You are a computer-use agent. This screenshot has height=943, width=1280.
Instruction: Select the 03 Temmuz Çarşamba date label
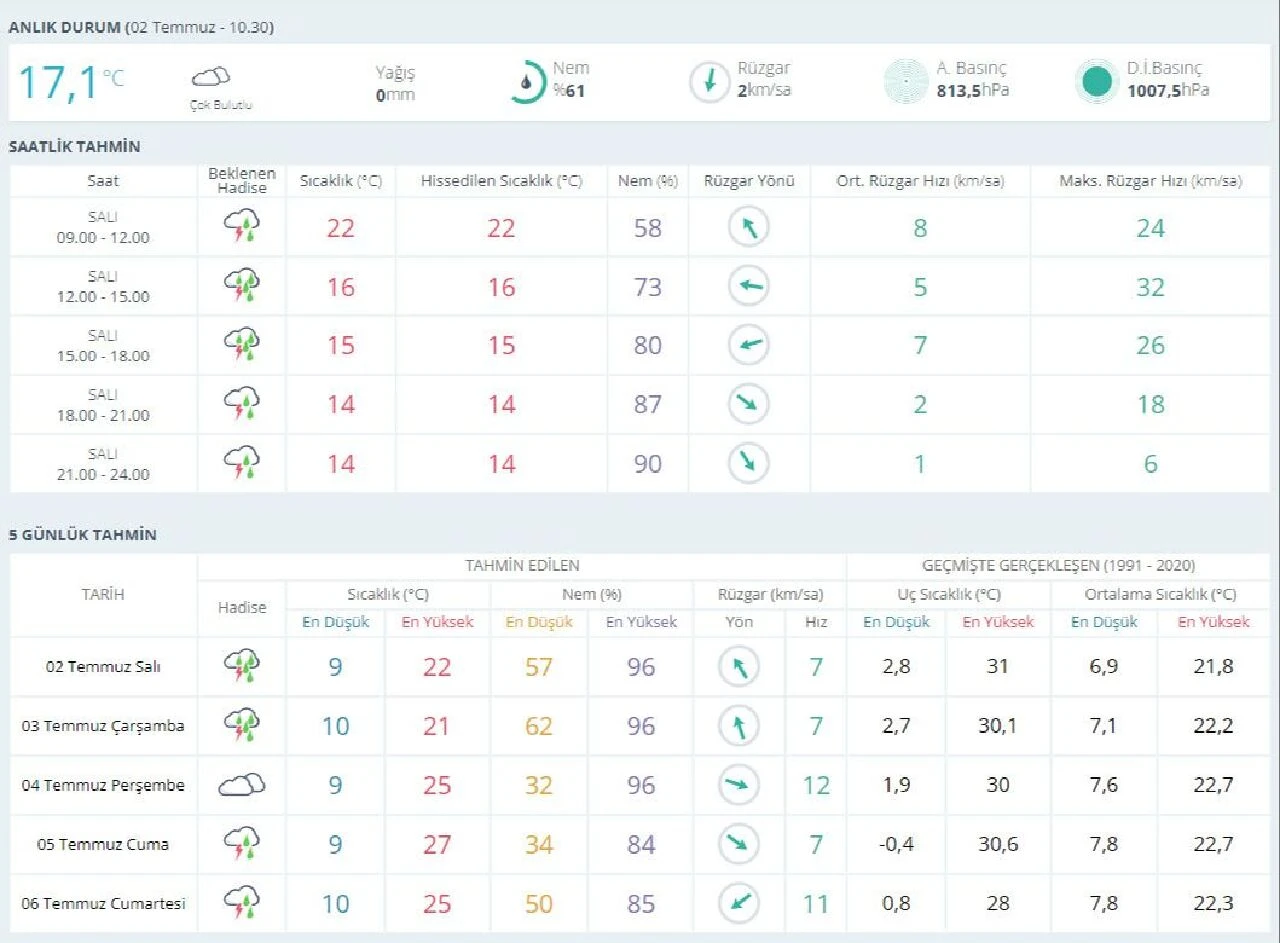coord(103,726)
